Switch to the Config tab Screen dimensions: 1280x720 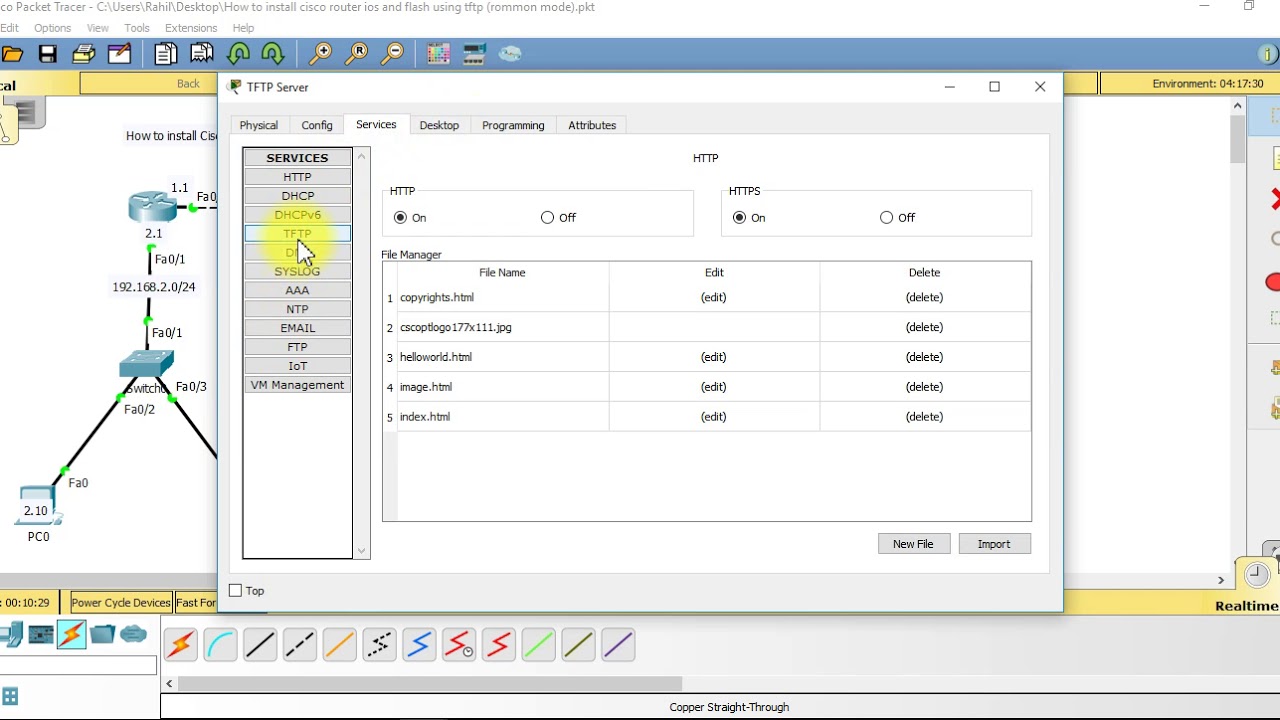pos(317,125)
